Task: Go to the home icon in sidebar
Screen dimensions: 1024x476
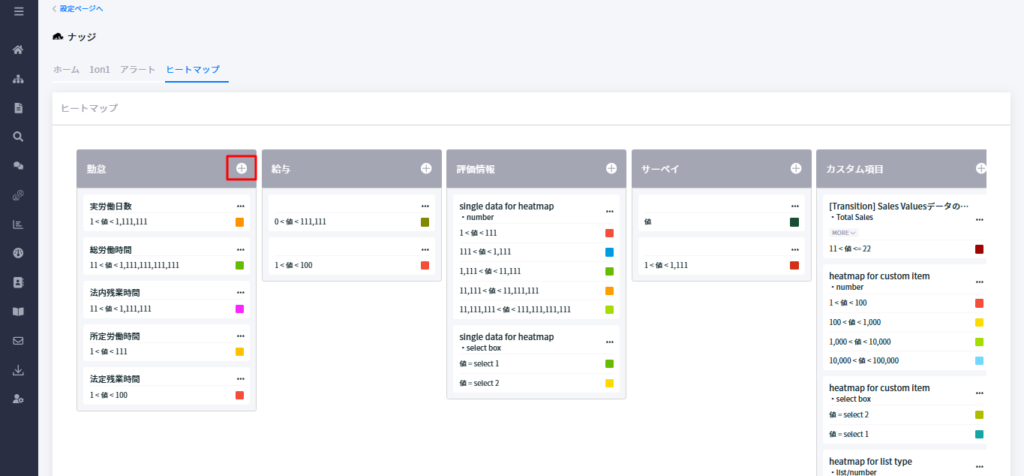Action: (18, 50)
